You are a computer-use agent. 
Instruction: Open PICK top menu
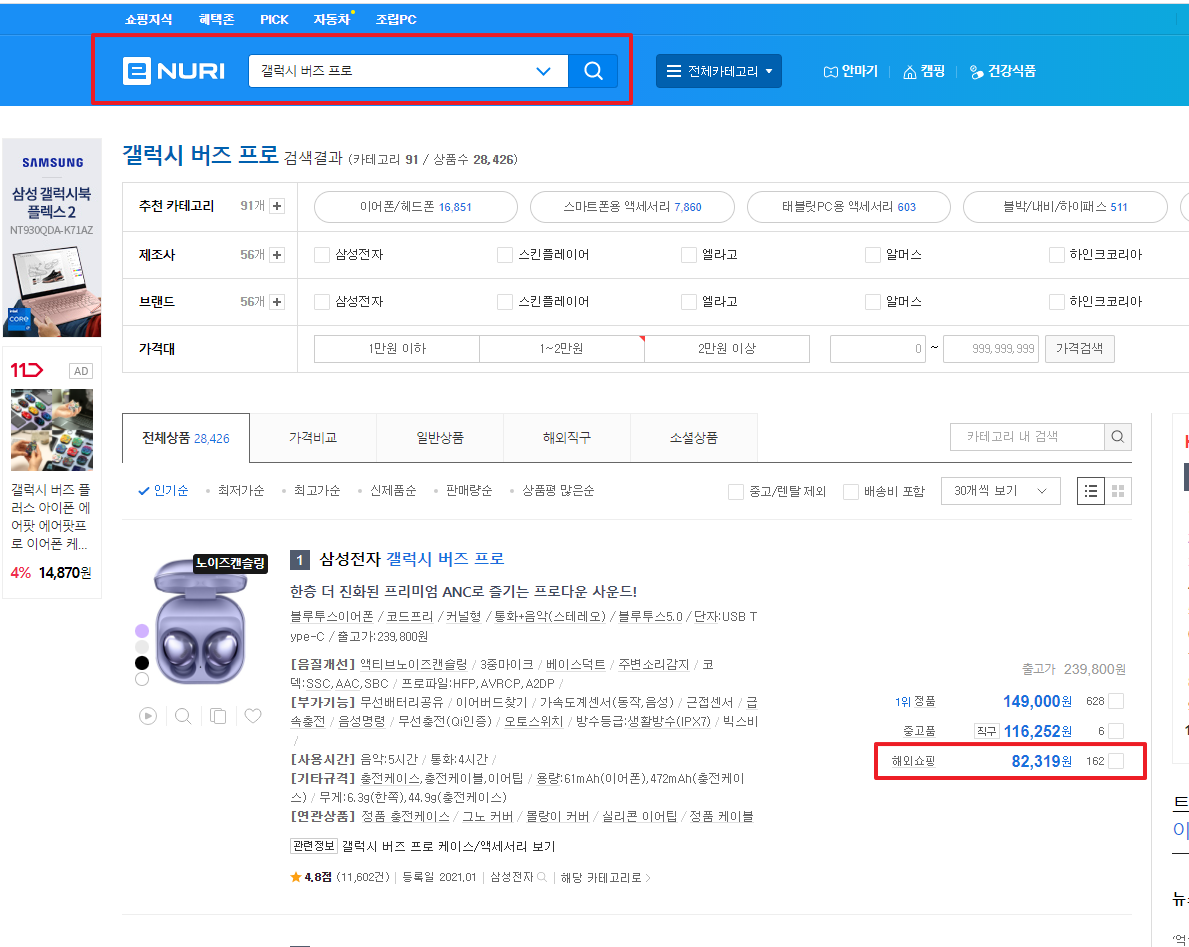click(x=274, y=19)
